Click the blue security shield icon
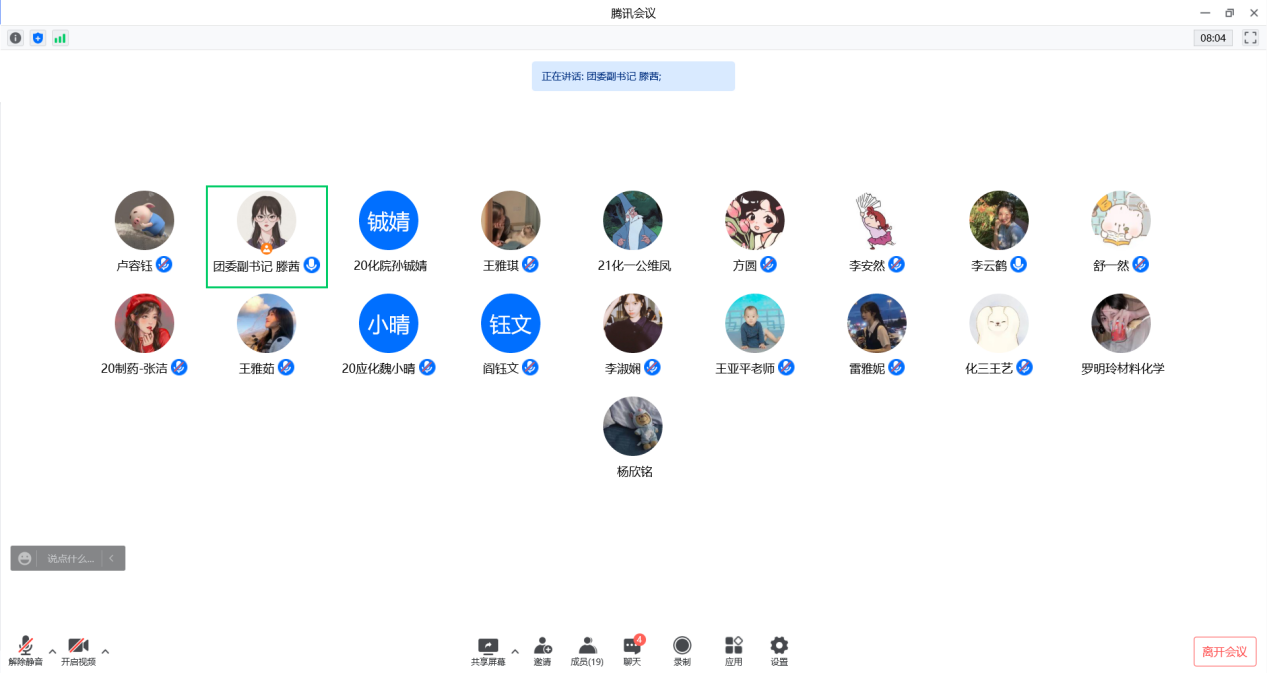1267x673 pixels. coord(38,38)
